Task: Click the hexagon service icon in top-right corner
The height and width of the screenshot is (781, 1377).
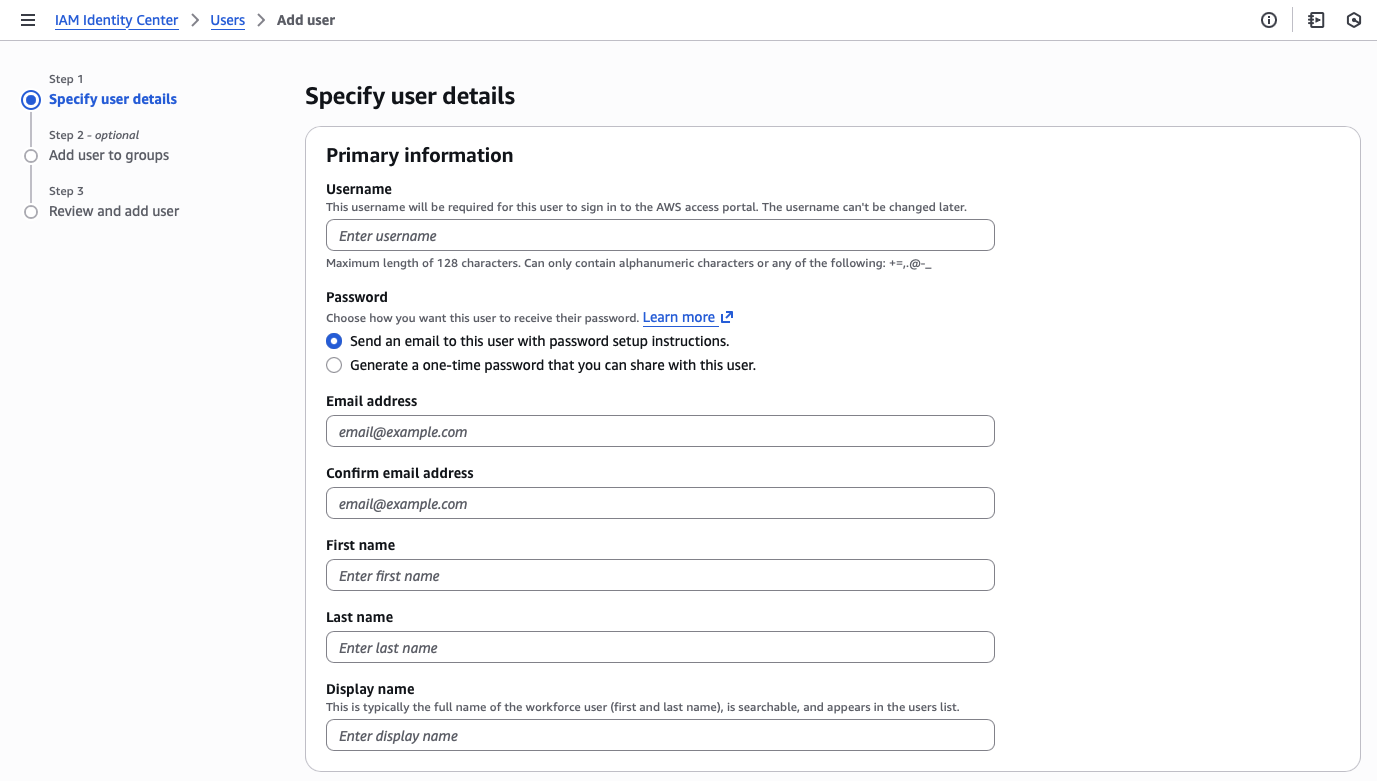Action: (x=1354, y=19)
